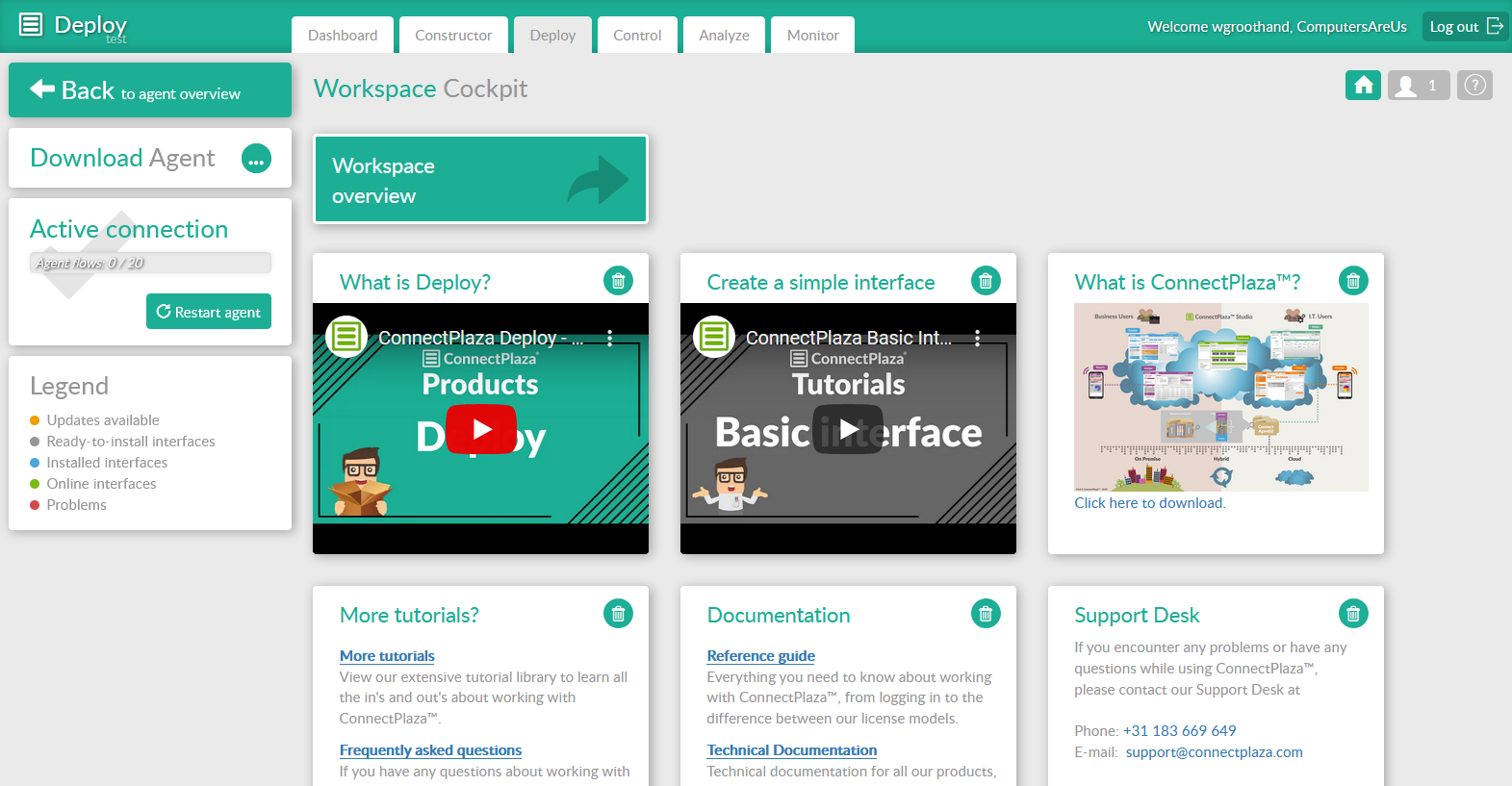This screenshot has height=786, width=1512.
Task: Open the help question mark icon
Action: coord(1474,86)
